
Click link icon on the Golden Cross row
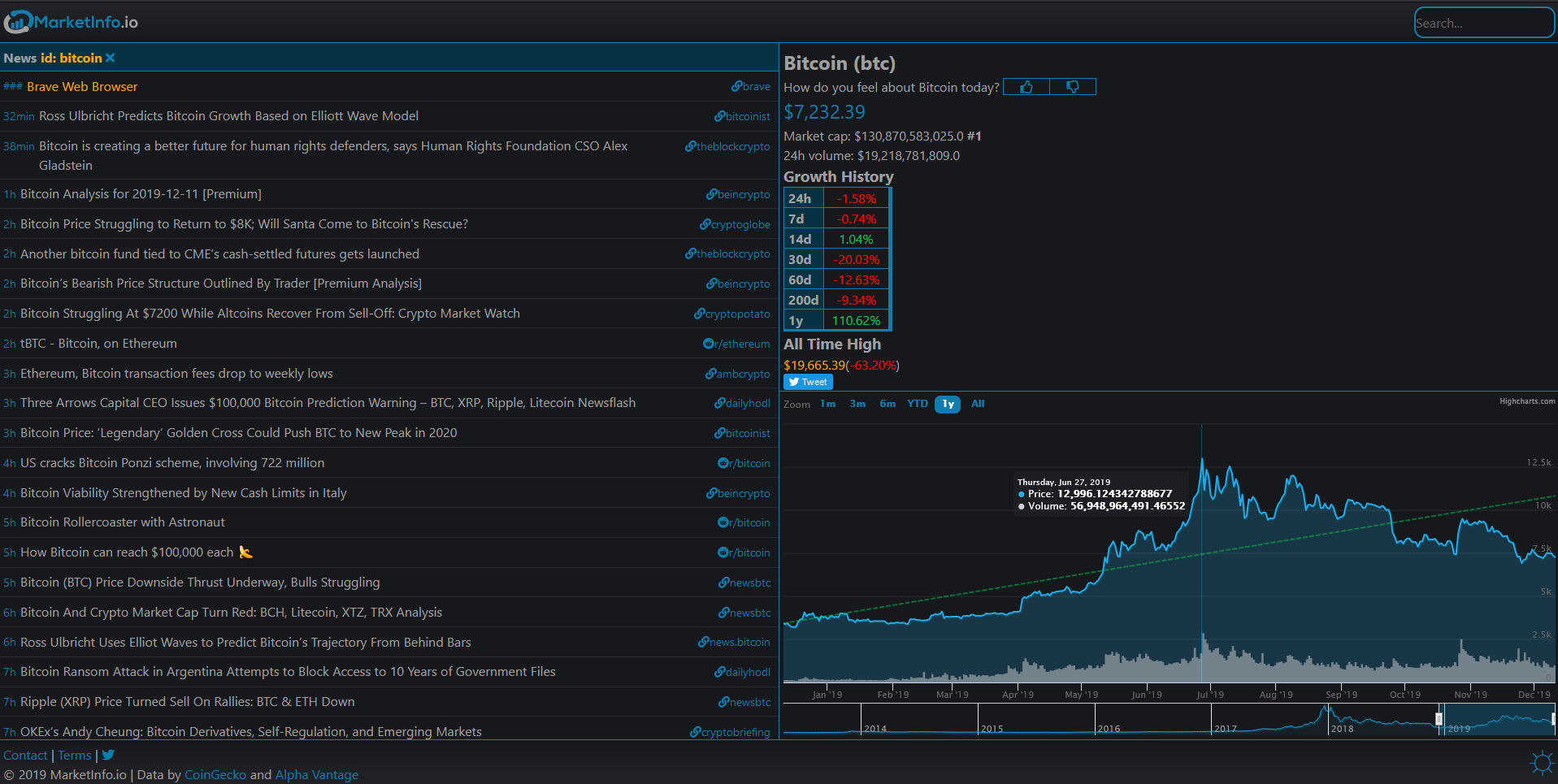[720, 433]
